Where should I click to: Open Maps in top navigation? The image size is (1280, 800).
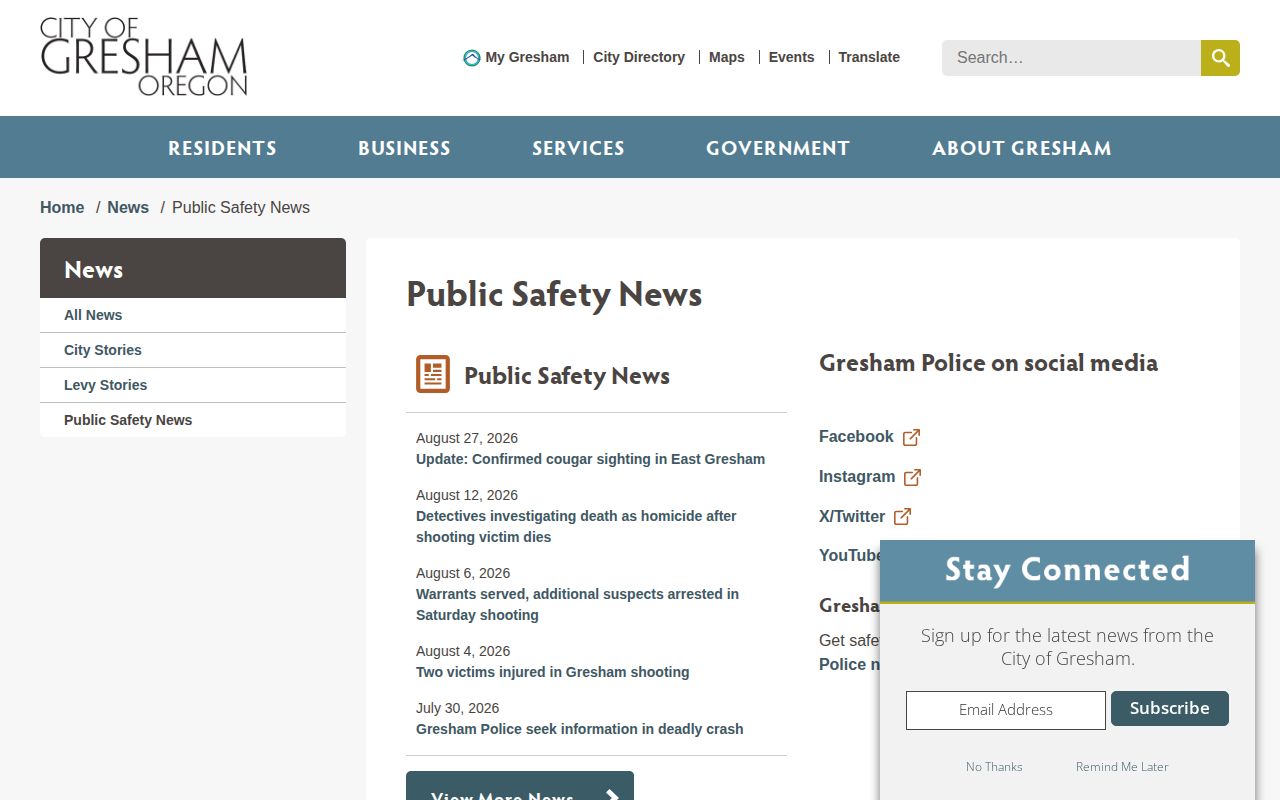point(727,57)
